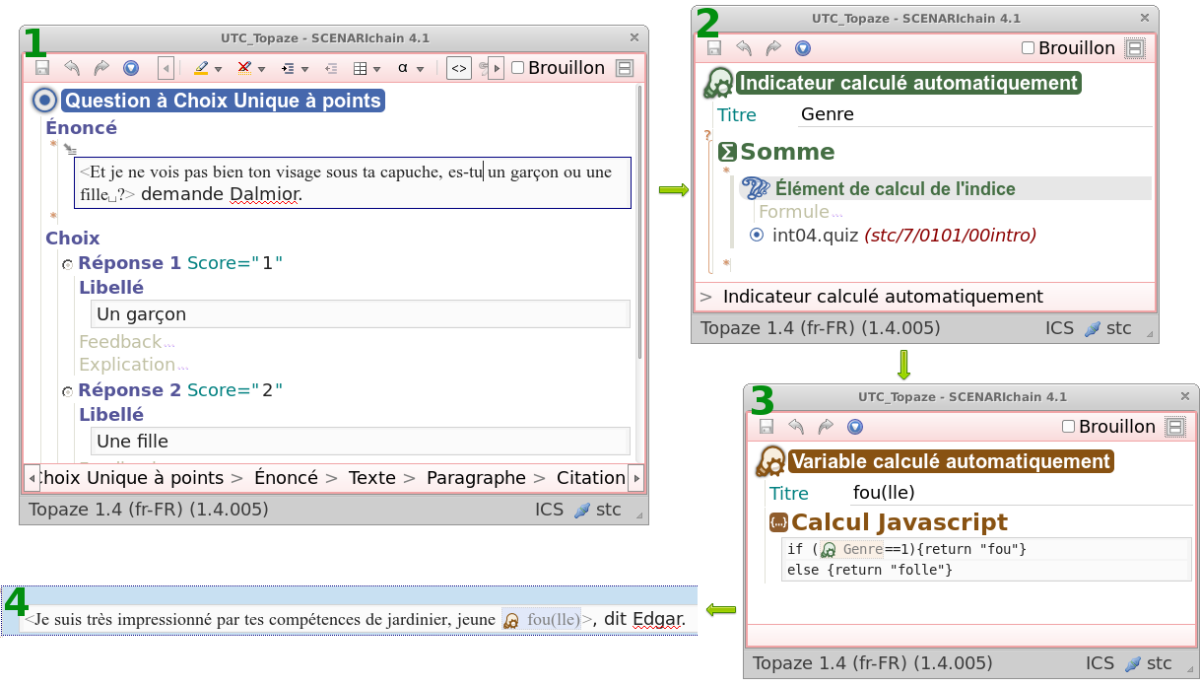
Task: Enable Brouillon checkbox in Indicateur window
Action: point(1028,48)
